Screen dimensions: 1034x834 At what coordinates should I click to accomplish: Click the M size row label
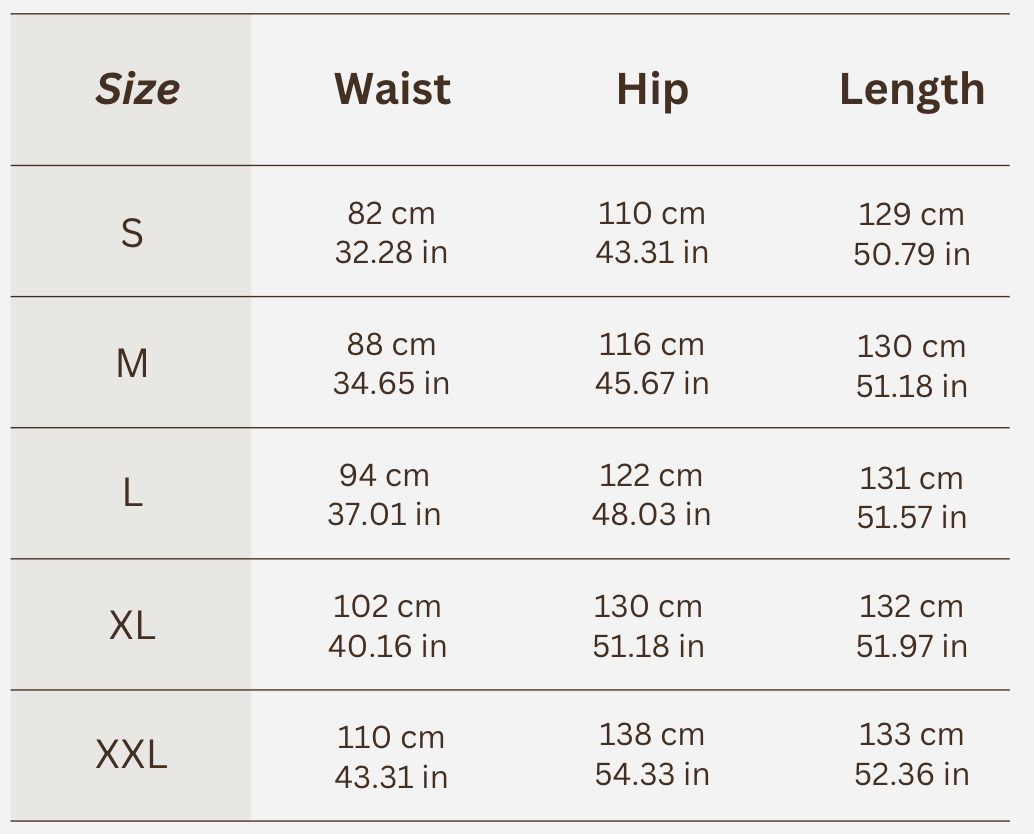tap(132, 364)
